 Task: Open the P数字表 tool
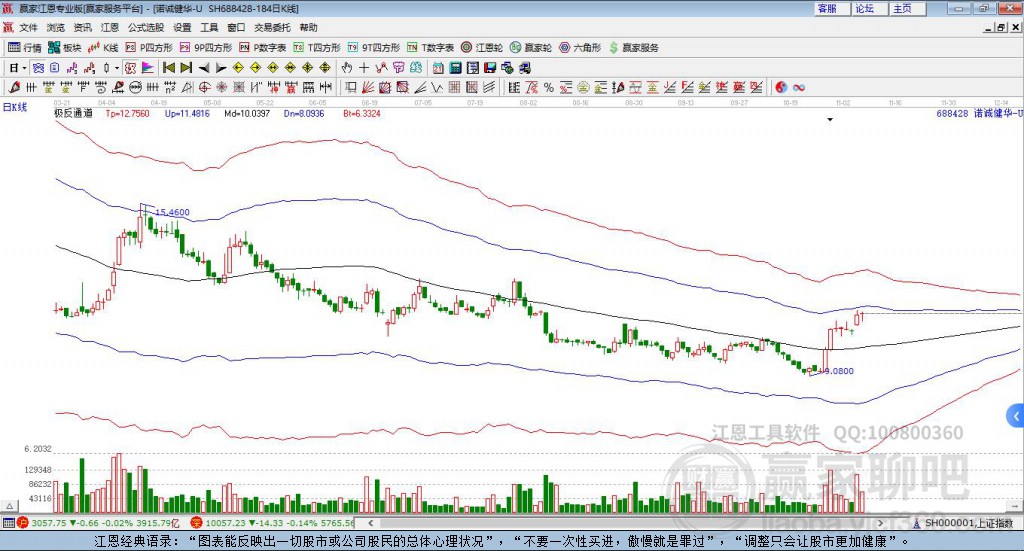click(263, 48)
